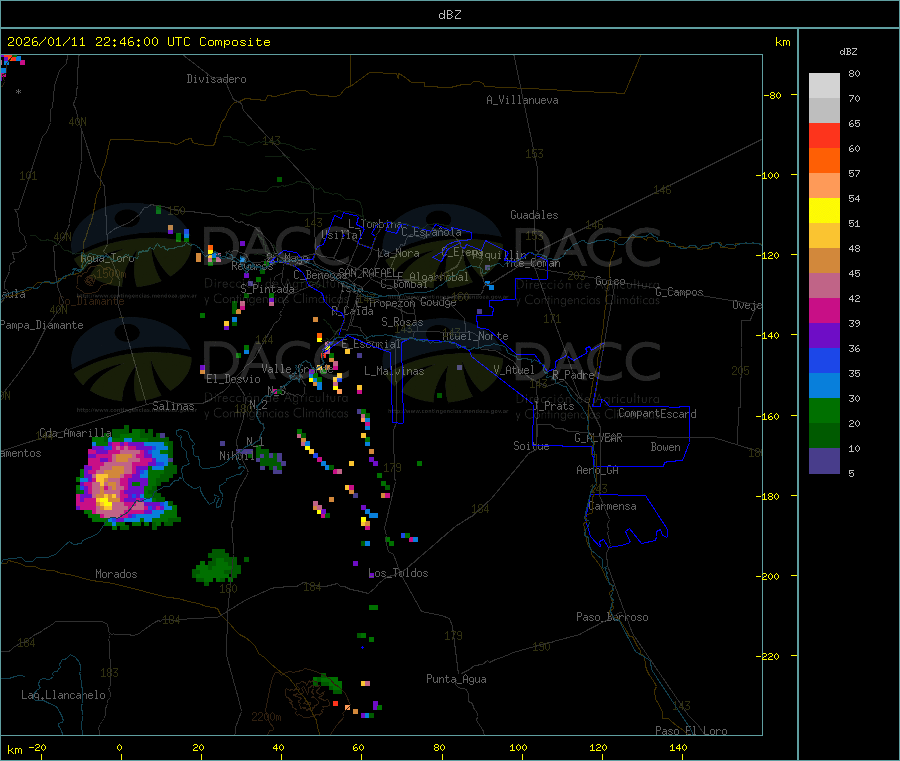900x761 pixels.
Task: Click the 'Punta_Agua' label
Action: 456,679
